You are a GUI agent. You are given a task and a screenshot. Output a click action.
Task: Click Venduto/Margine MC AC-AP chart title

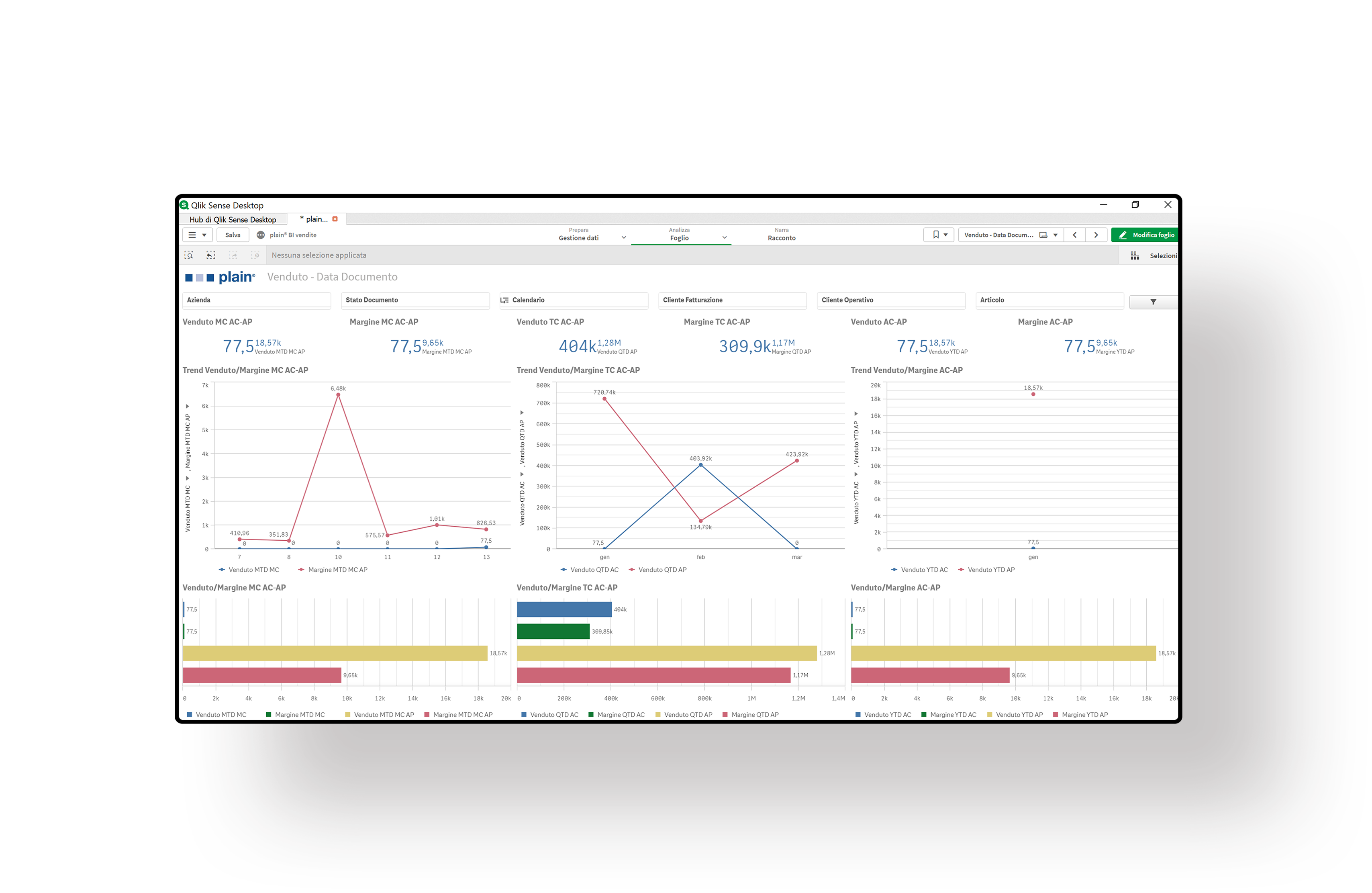[234, 588]
